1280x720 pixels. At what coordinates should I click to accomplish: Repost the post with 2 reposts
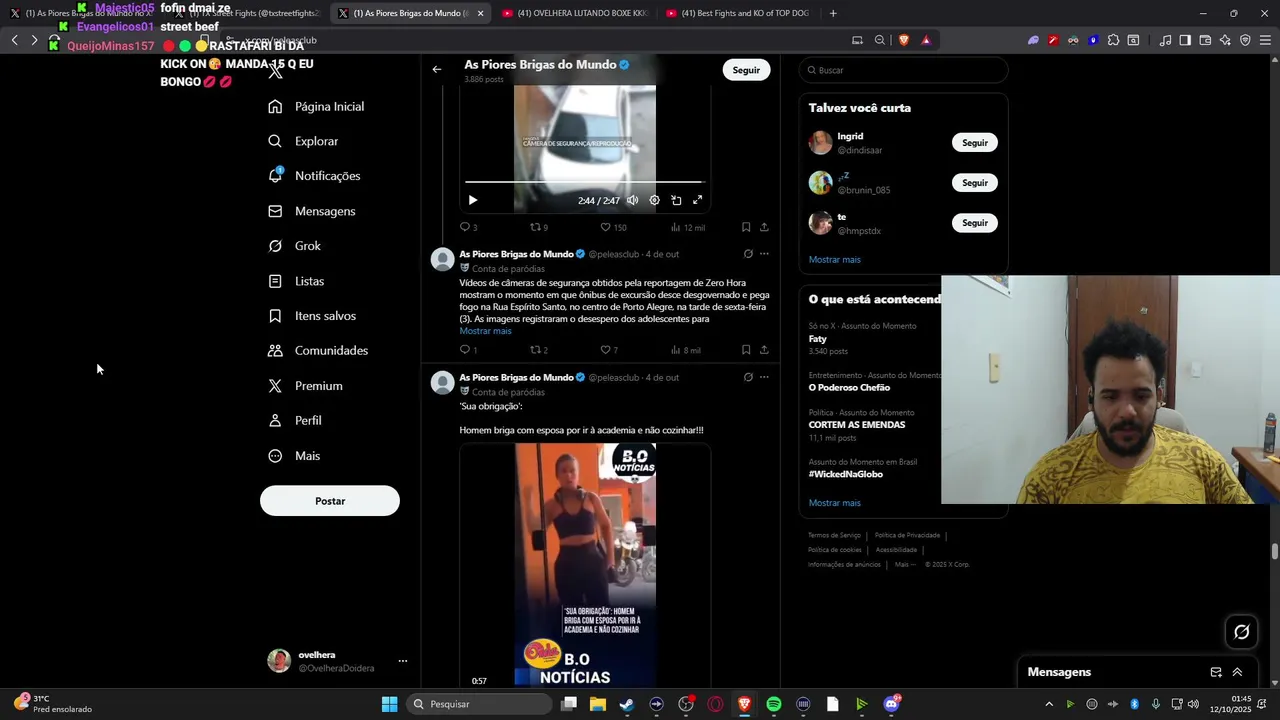tap(538, 350)
